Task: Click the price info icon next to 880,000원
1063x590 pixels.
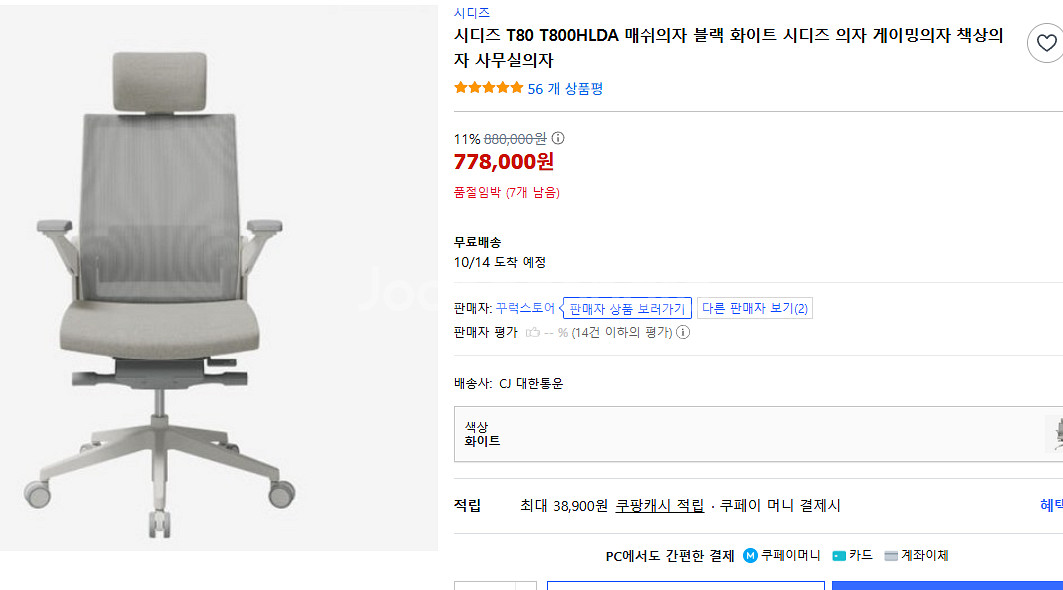Action: pos(558,139)
